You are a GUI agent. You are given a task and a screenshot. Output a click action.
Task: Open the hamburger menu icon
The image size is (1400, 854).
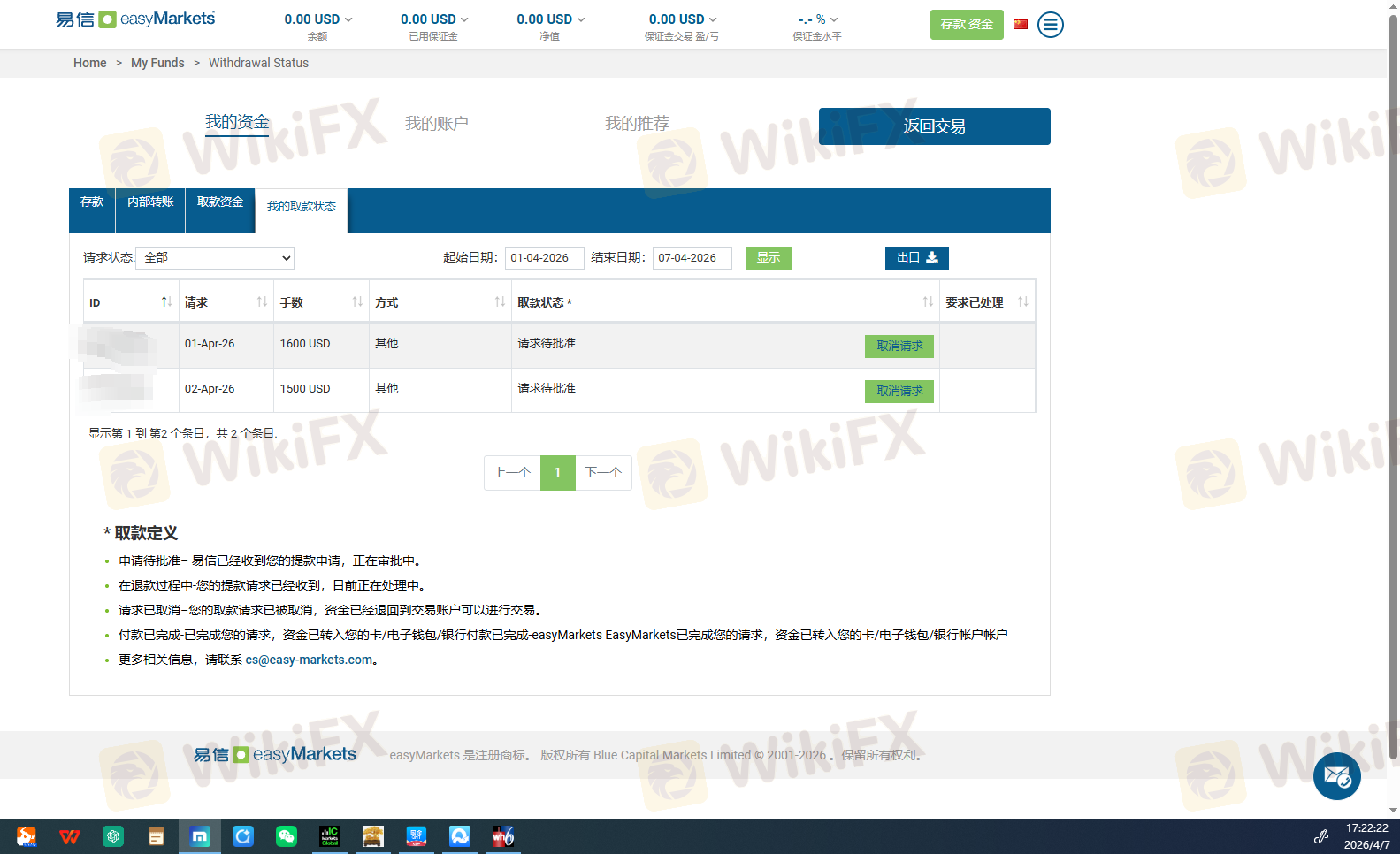(1051, 25)
